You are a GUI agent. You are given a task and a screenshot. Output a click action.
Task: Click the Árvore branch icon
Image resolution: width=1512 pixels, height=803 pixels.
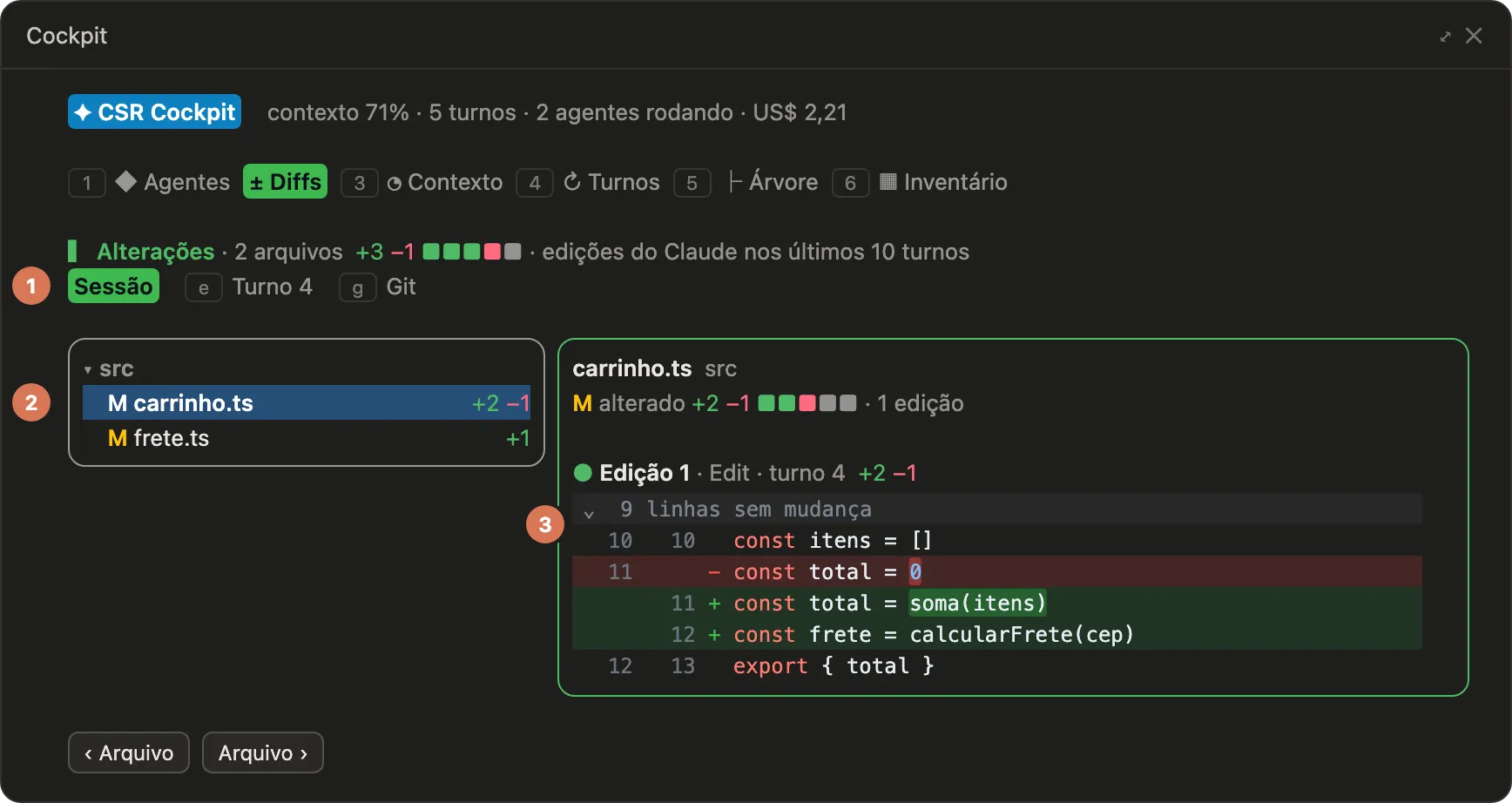(735, 181)
